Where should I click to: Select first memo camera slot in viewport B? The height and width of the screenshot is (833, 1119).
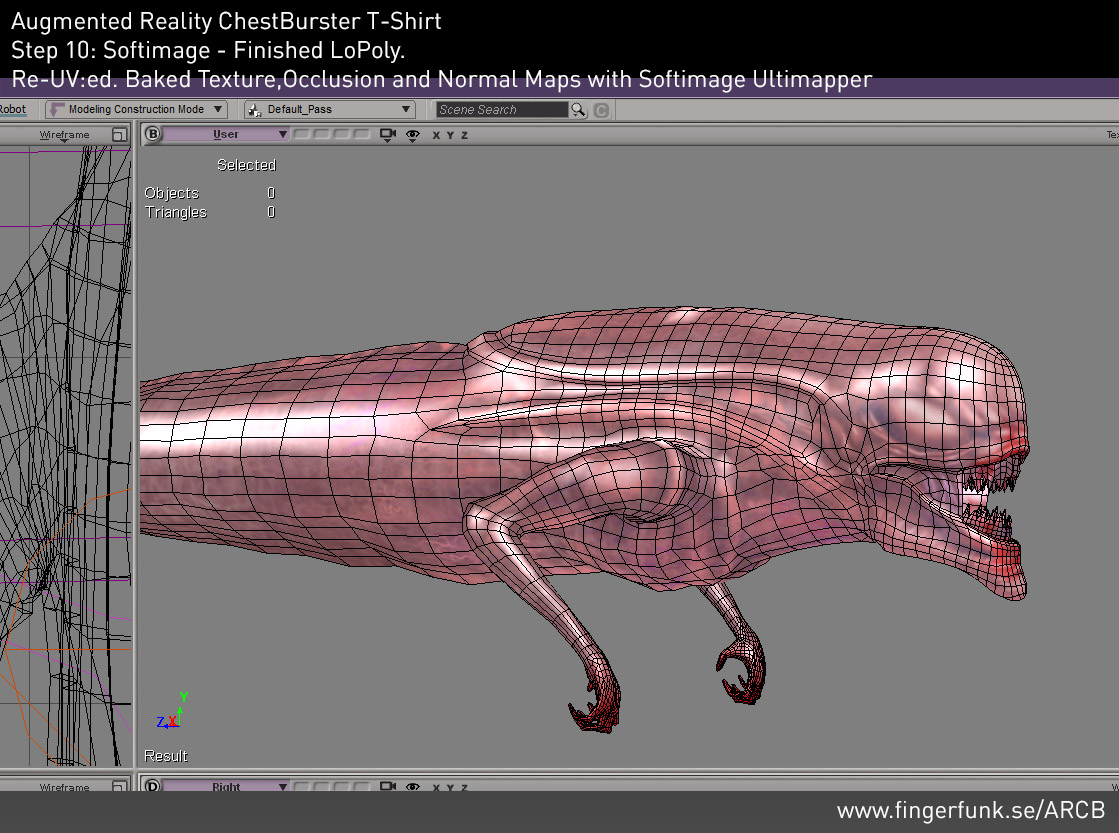pyautogui.click(x=302, y=133)
